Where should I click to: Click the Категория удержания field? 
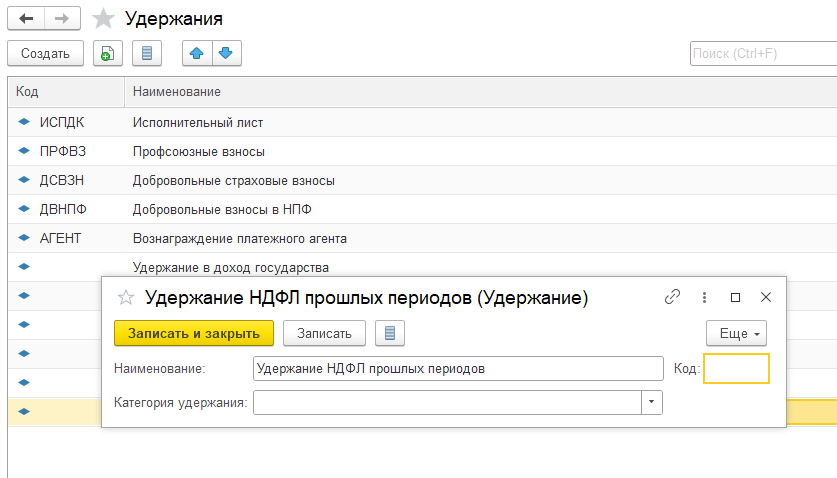(447, 403)
